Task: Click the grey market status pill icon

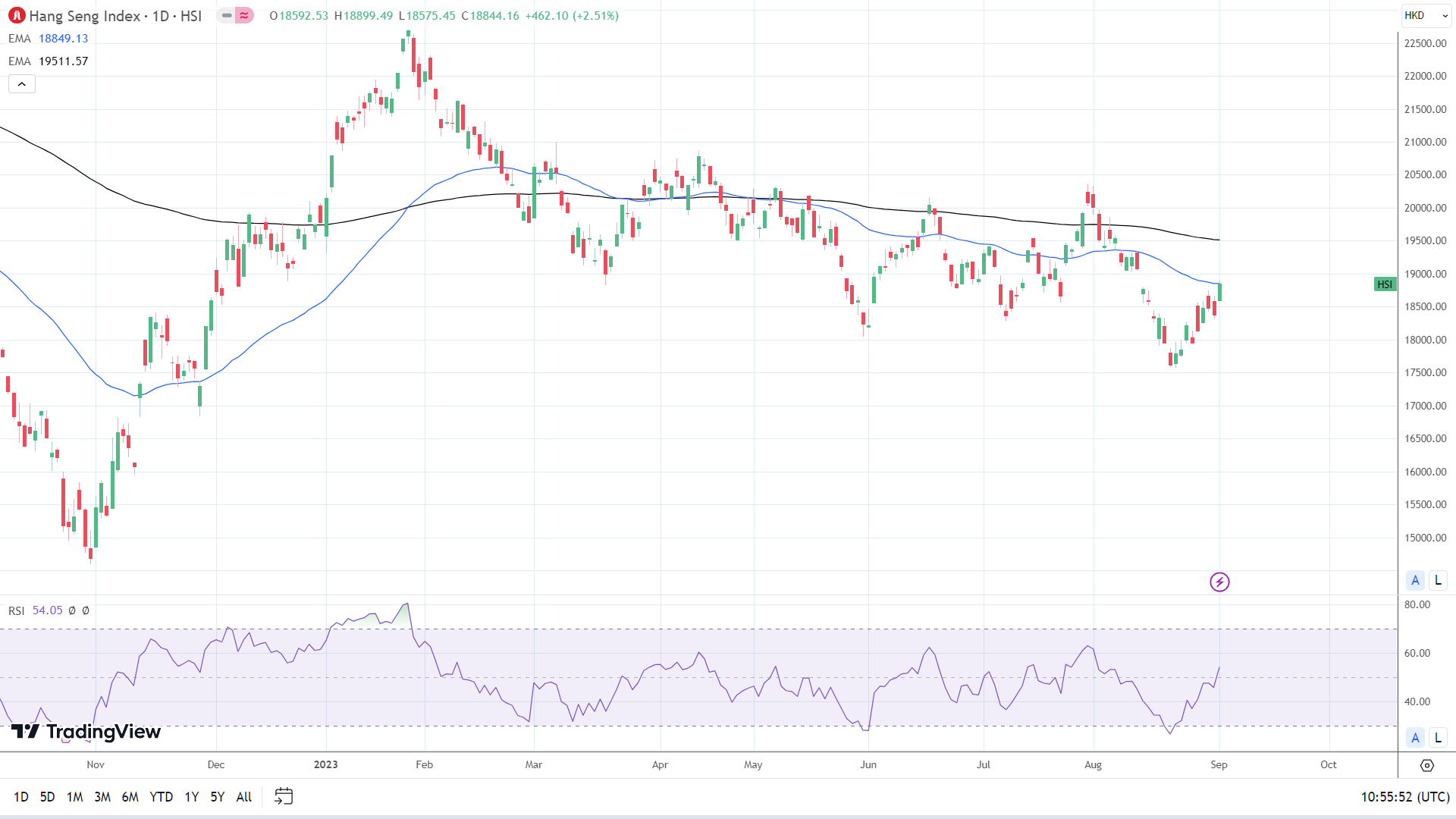Action: click(227, 15)
